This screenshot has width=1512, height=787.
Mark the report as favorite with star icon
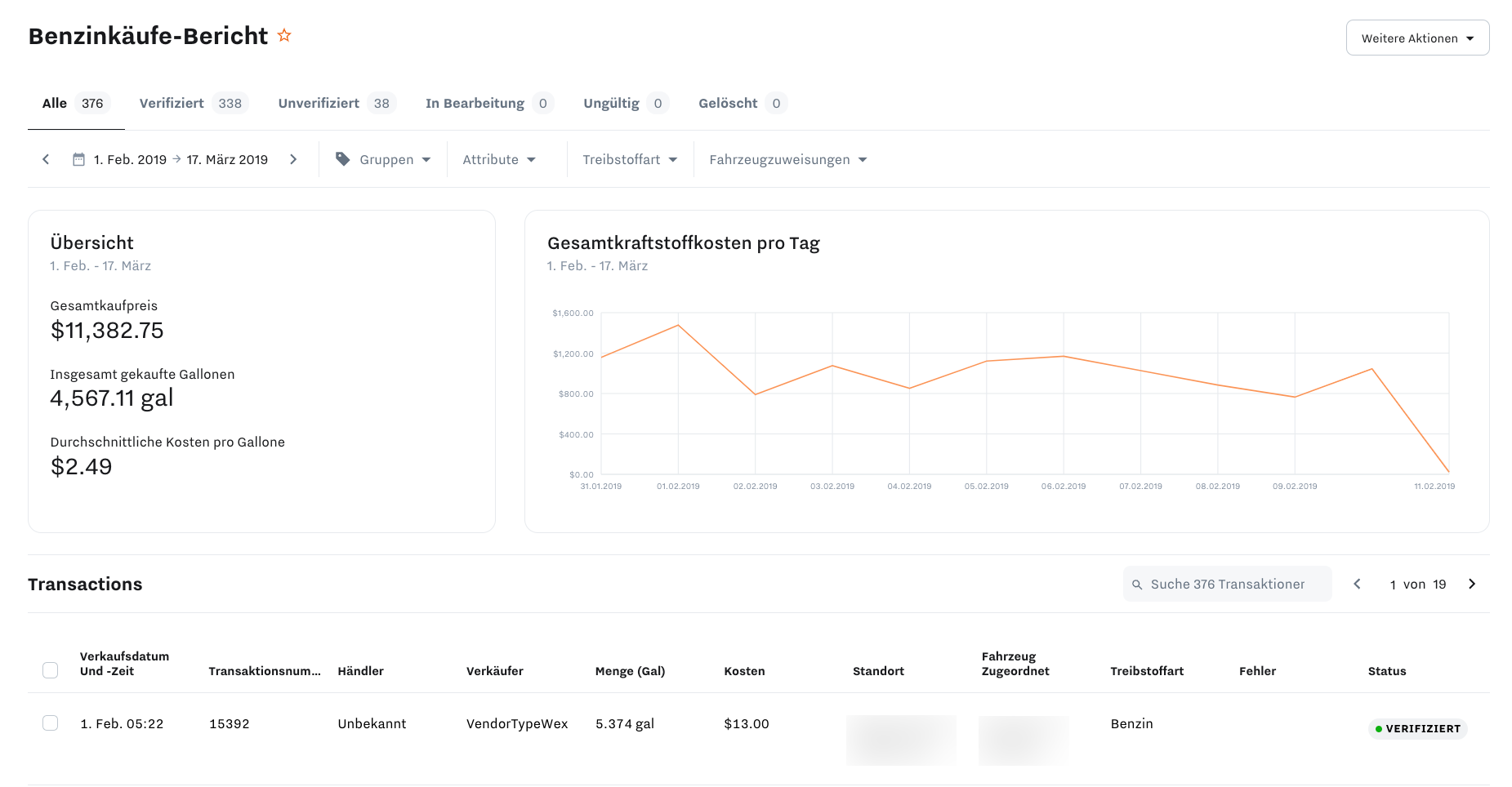pos(284,35)
